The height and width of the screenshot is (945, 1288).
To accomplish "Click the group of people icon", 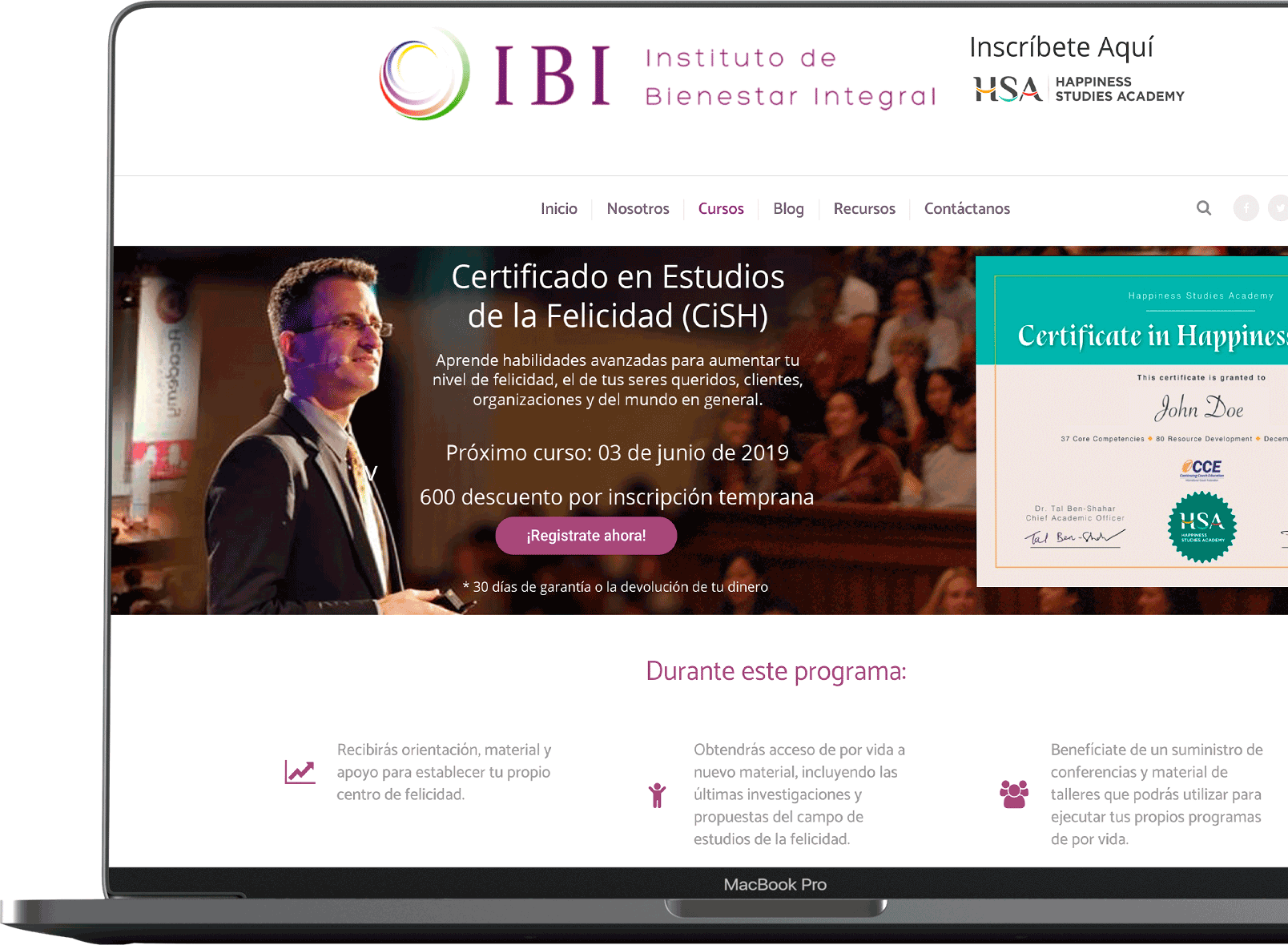I will (1014, 794).
